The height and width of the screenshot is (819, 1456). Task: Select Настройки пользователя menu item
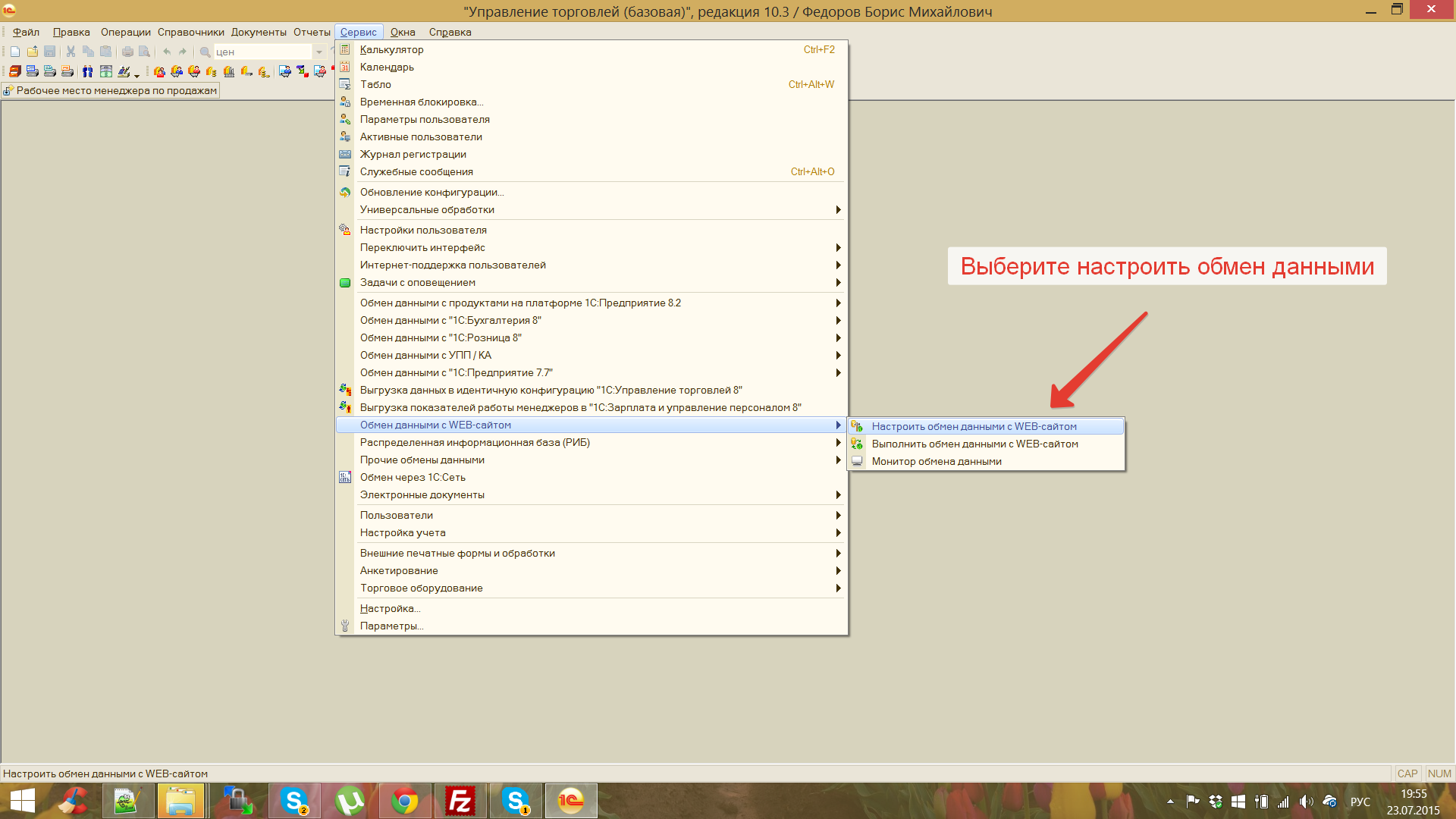pyautogui.click(x=591, y=230)
